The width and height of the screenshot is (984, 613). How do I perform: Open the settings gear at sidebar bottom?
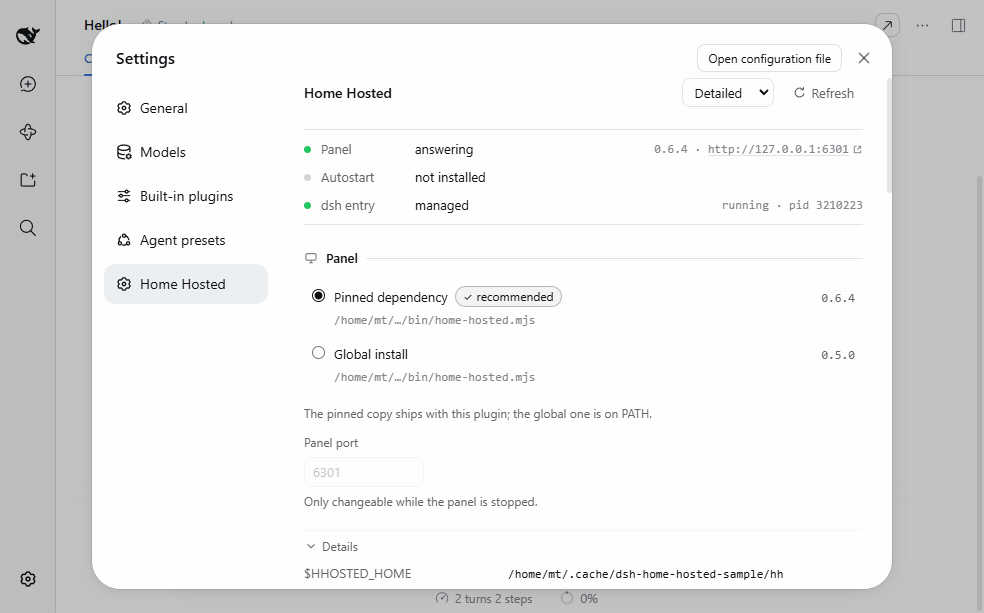click(x=28, y=579)
